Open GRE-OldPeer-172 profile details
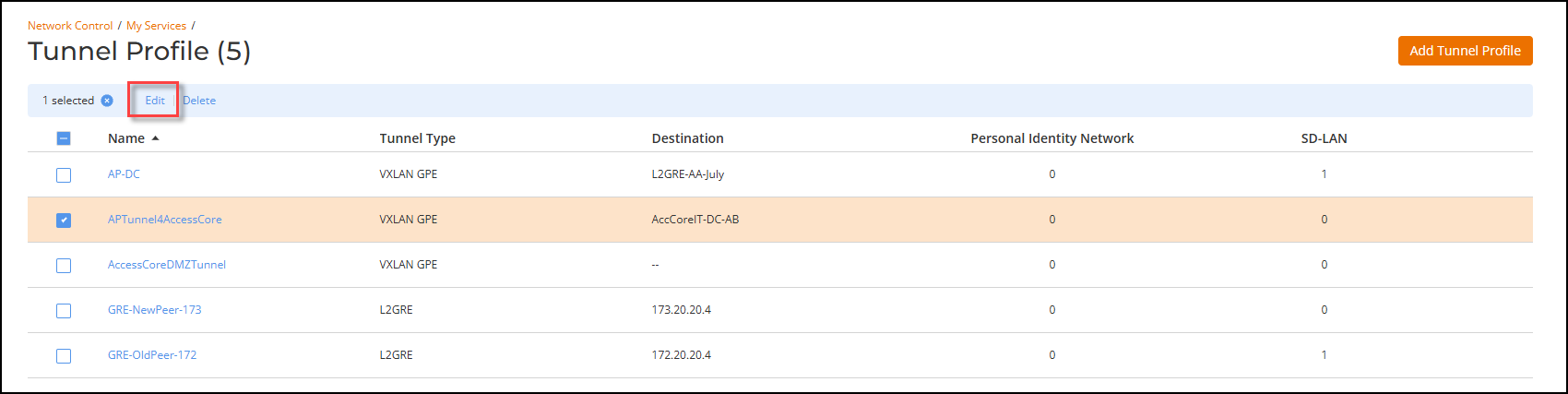Screen dimensions: 1568x394 coord(152,355)
